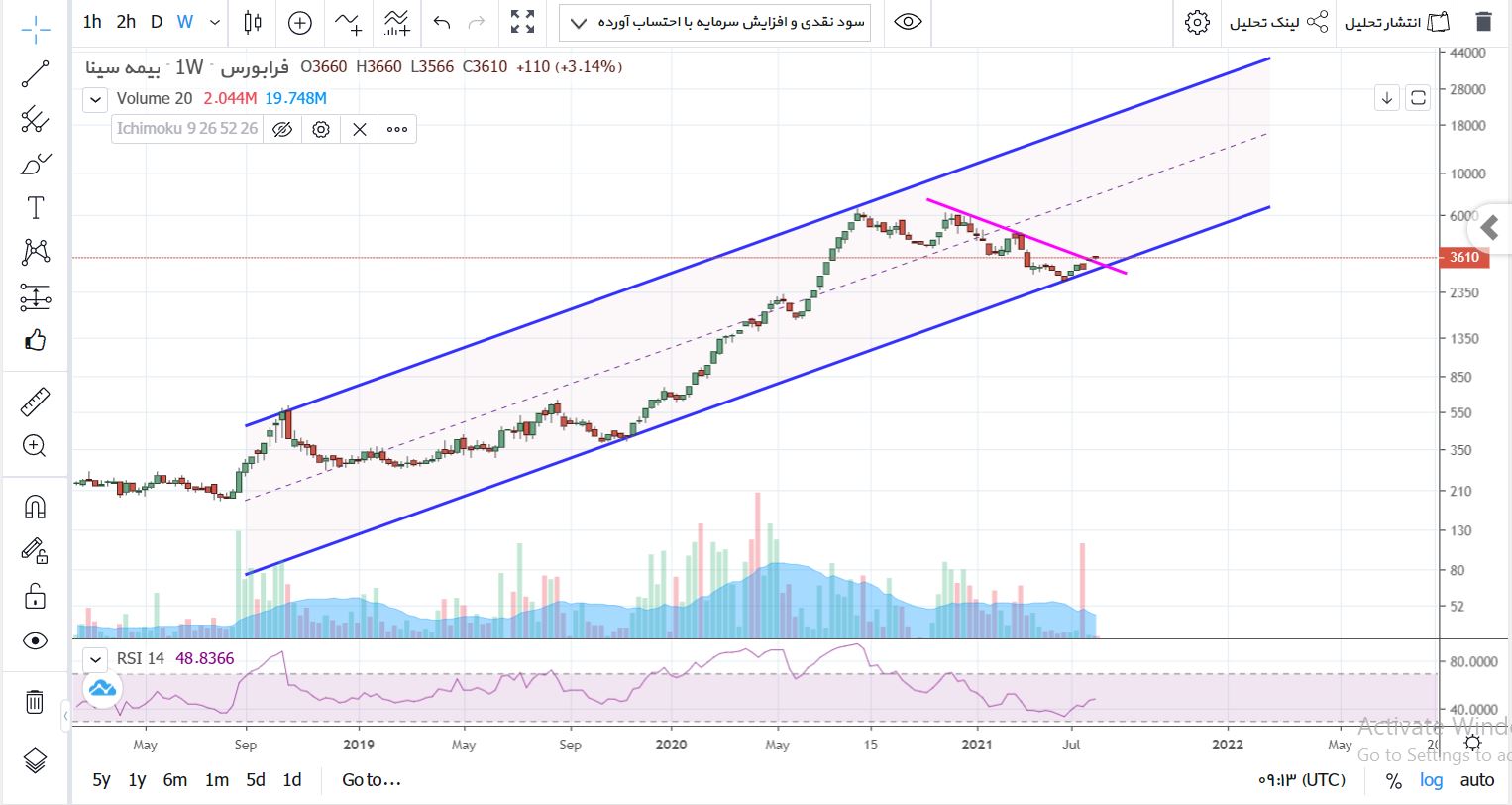This screenshot has width=1512, height=805.
Task: Click publish analysis button
Action: point(1397,22)
